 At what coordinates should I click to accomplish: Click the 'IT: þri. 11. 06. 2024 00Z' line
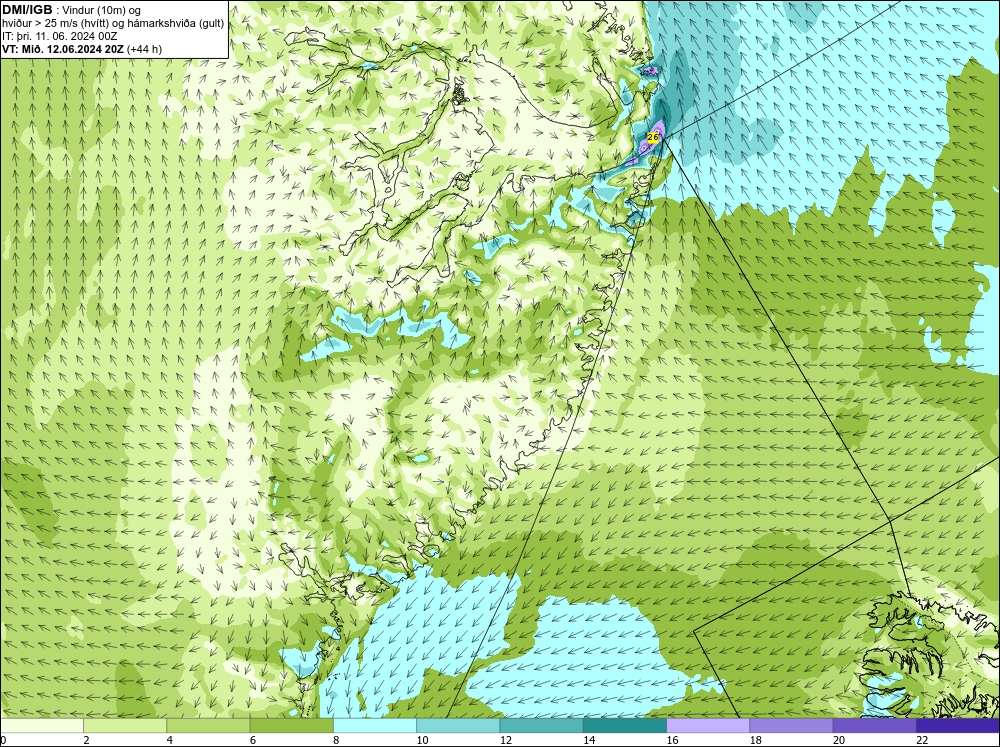[59, 36]
